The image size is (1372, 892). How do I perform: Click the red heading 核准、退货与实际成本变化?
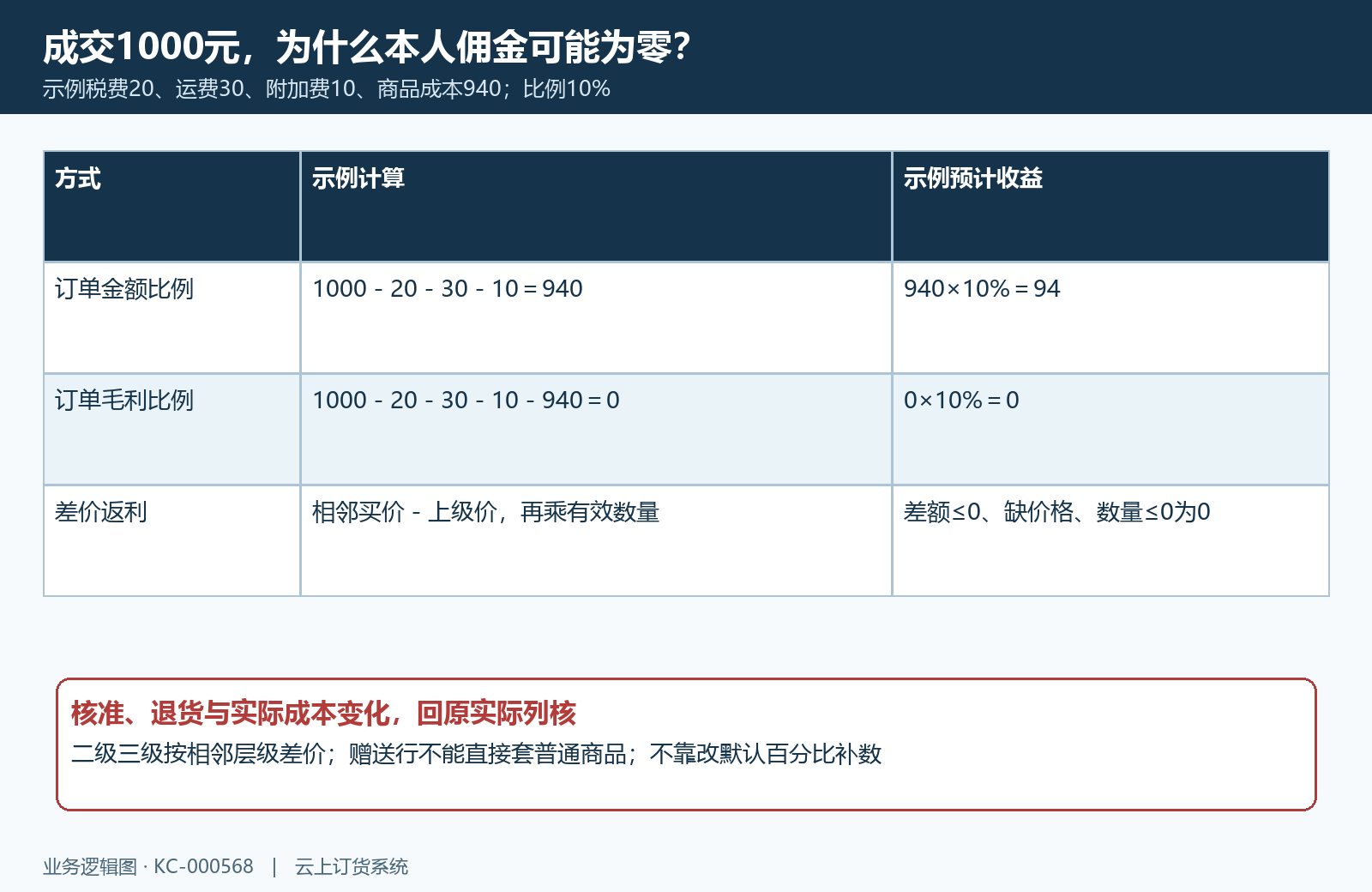coord(230,713)
